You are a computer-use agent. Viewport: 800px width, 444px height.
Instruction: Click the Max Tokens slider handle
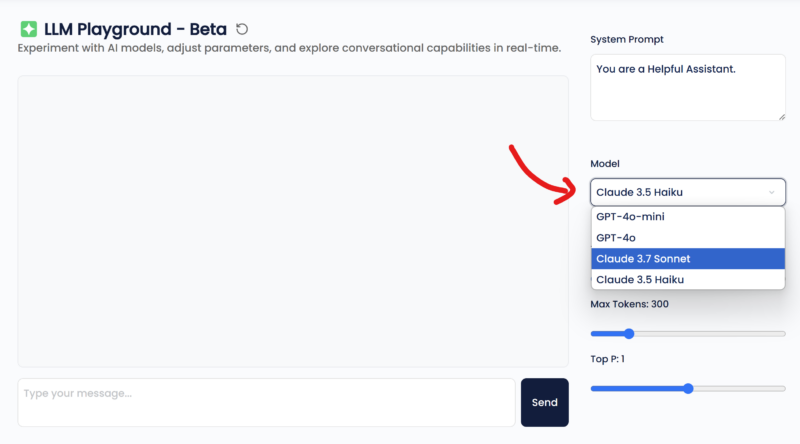[x=629, y=334]
